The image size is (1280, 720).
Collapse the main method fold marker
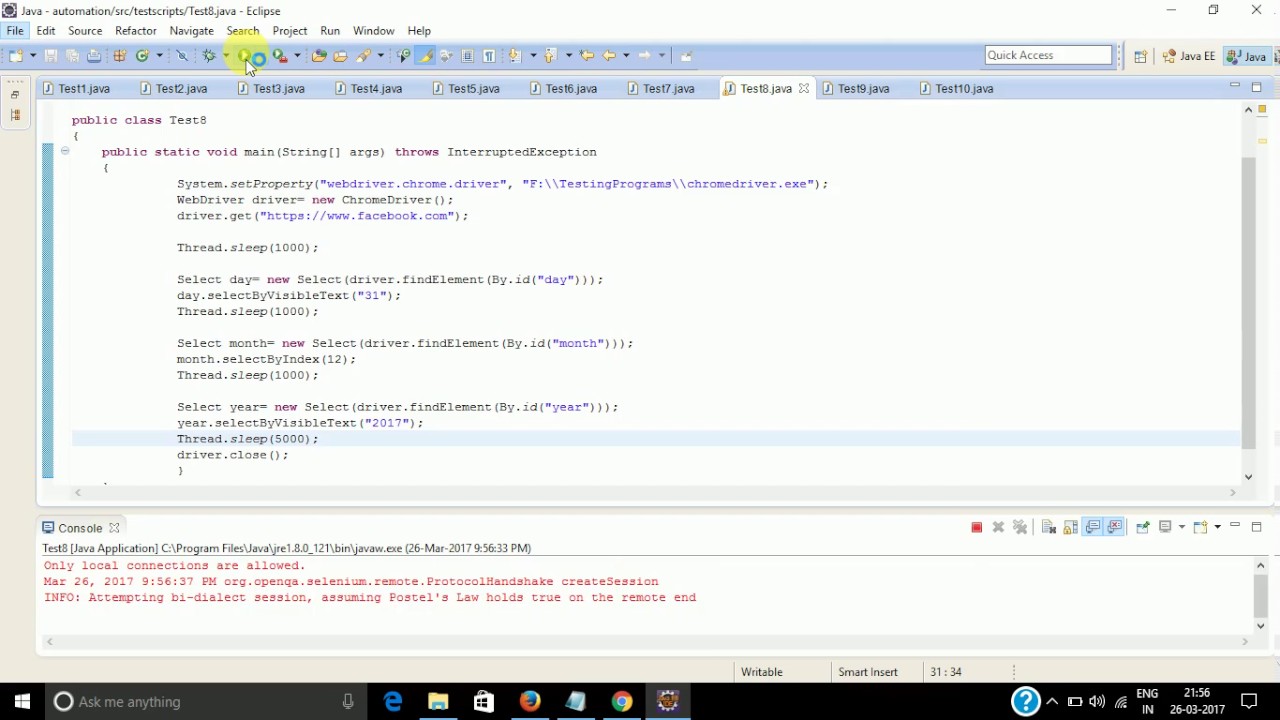[x=65, y=152]
